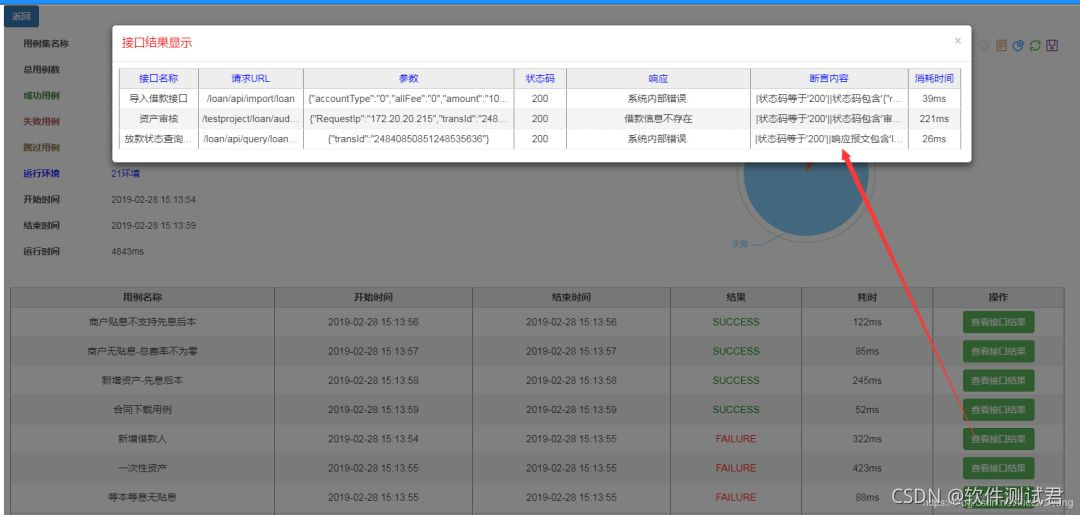Click the 成功用例 label
Screen dimensions: 1080x515
tap(41, 96)
